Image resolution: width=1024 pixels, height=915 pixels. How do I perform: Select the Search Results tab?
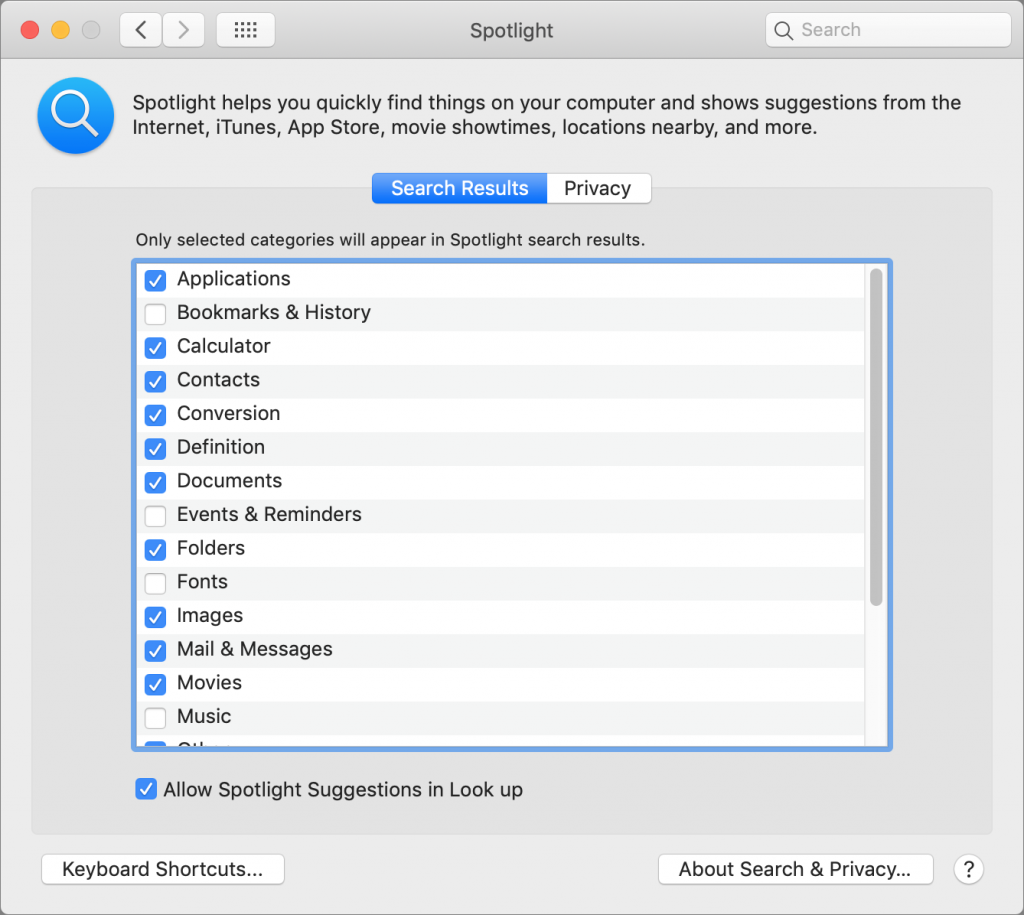click(x=459, y=188)
